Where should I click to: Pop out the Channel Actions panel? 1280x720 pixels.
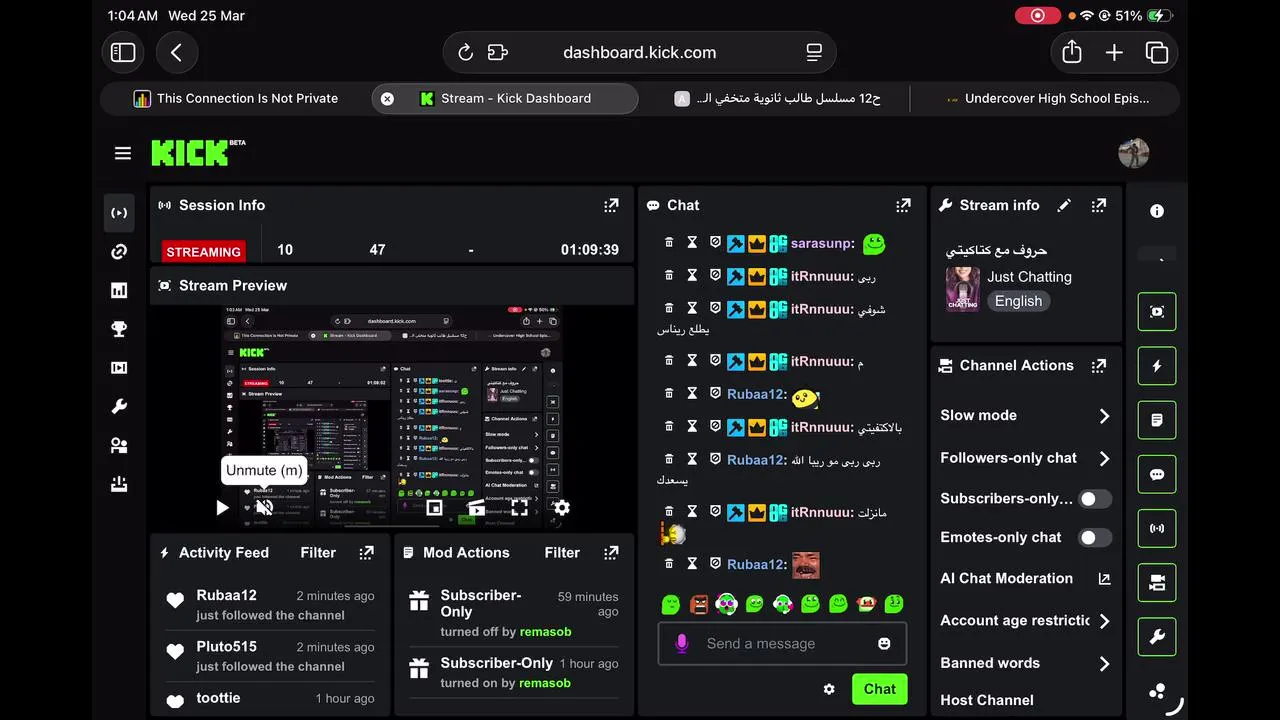(1099, 366)
